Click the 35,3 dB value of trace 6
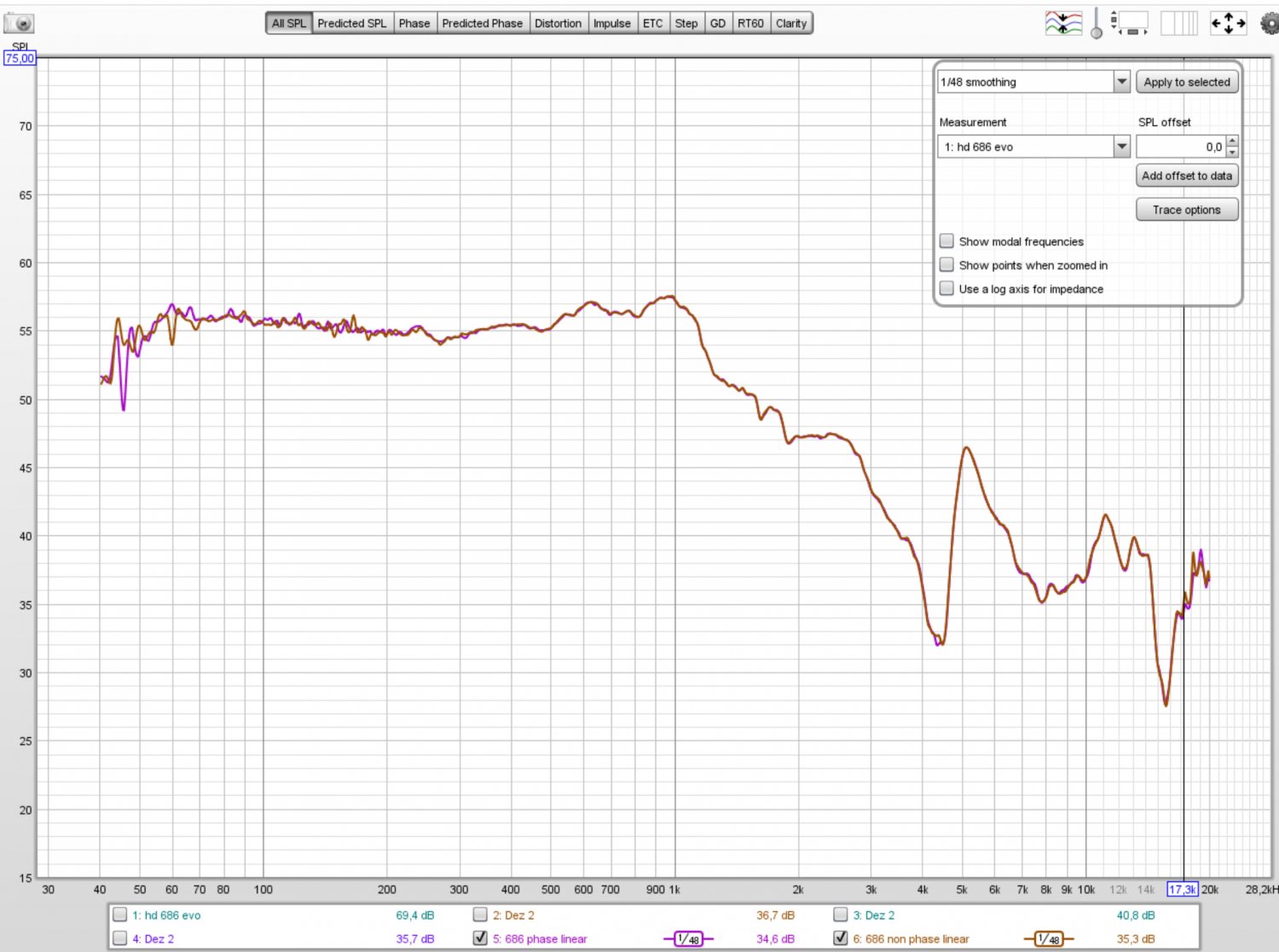This screenshot has height=952, width=1279. point(1136,938)
